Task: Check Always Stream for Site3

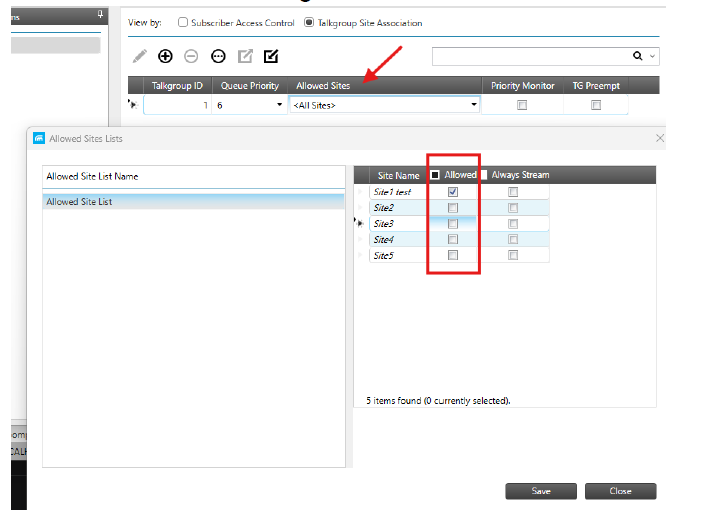Action: [513, 223]
